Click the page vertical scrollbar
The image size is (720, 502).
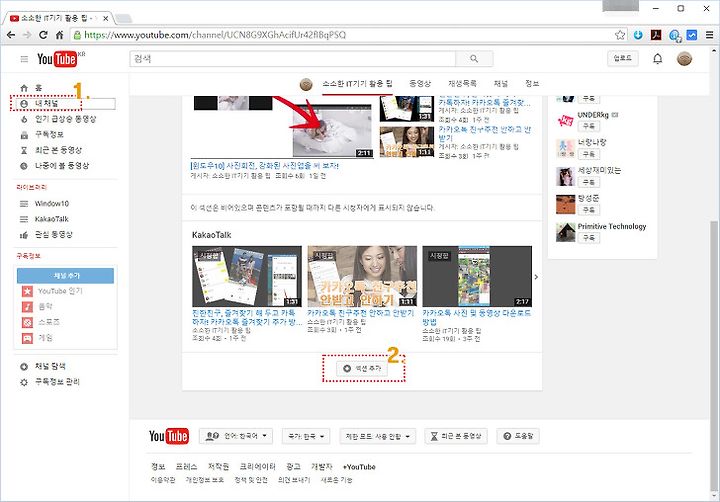click(714, 355)
